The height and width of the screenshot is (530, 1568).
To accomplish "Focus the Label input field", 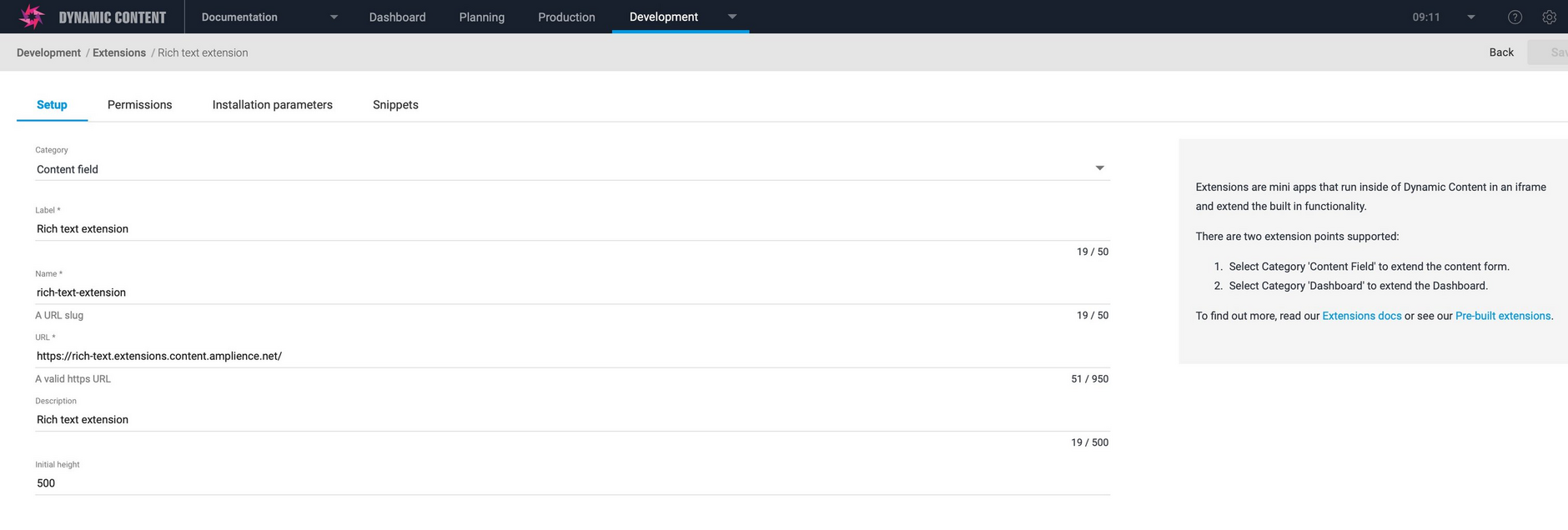I will [x=572, y=229].
